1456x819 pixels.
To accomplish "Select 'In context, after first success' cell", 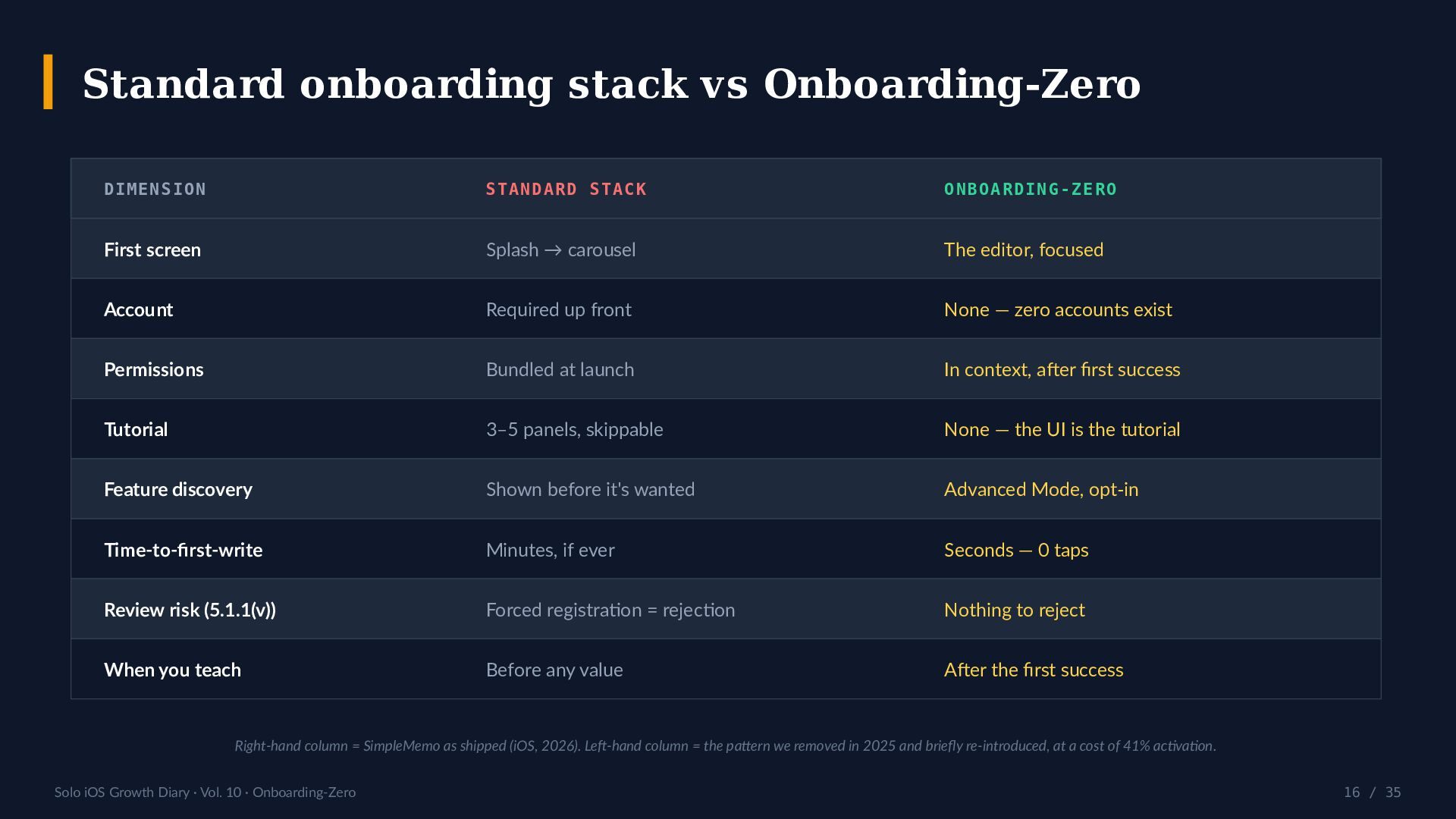I will coord(1062,369).
